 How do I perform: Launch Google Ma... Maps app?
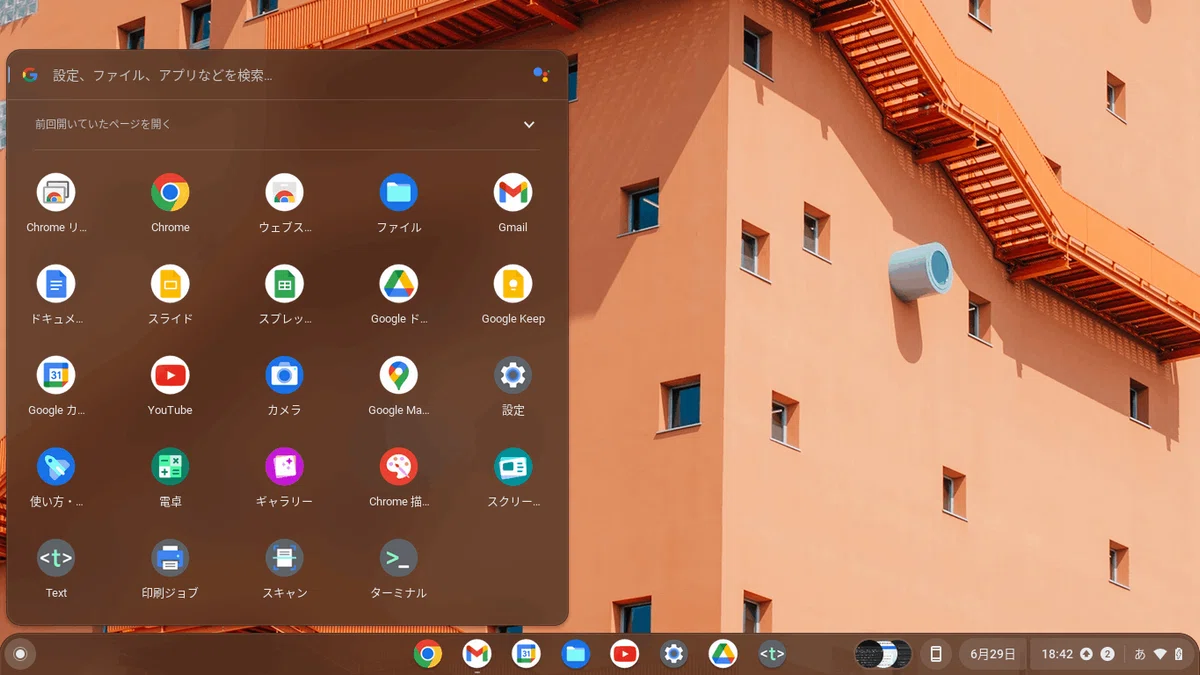pyautogui.click(x=398, y=375)
